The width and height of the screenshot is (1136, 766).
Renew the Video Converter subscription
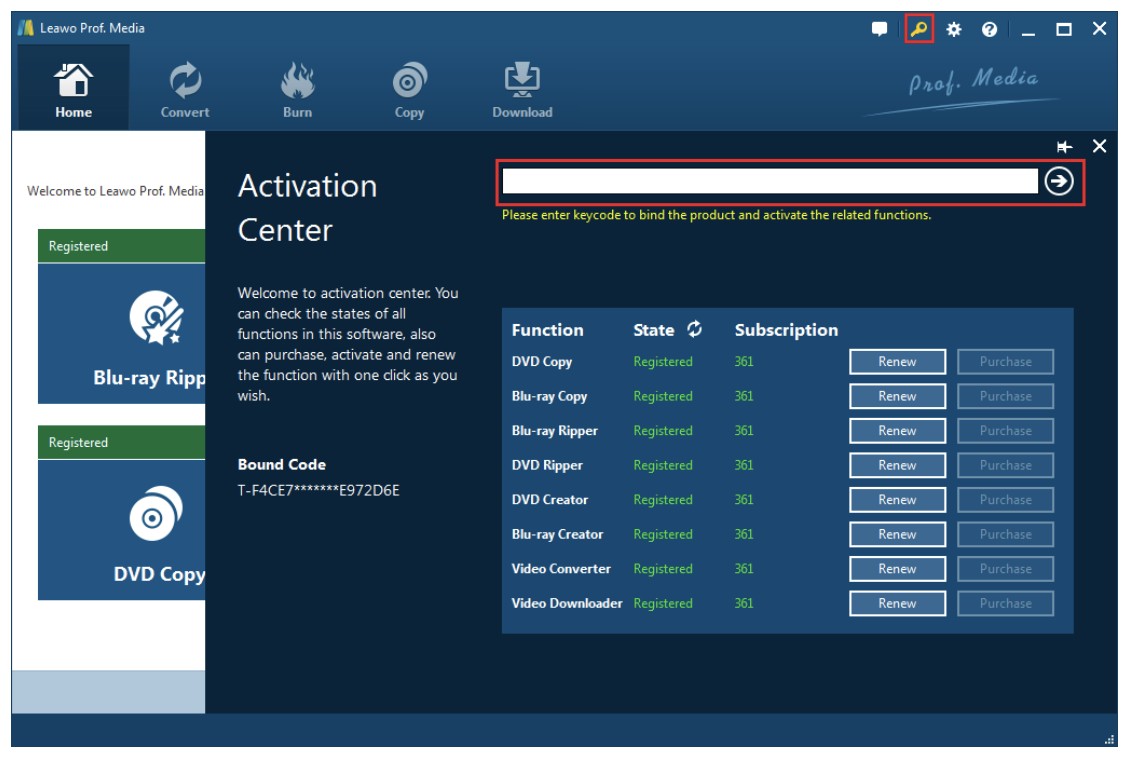tap(897, 569)
